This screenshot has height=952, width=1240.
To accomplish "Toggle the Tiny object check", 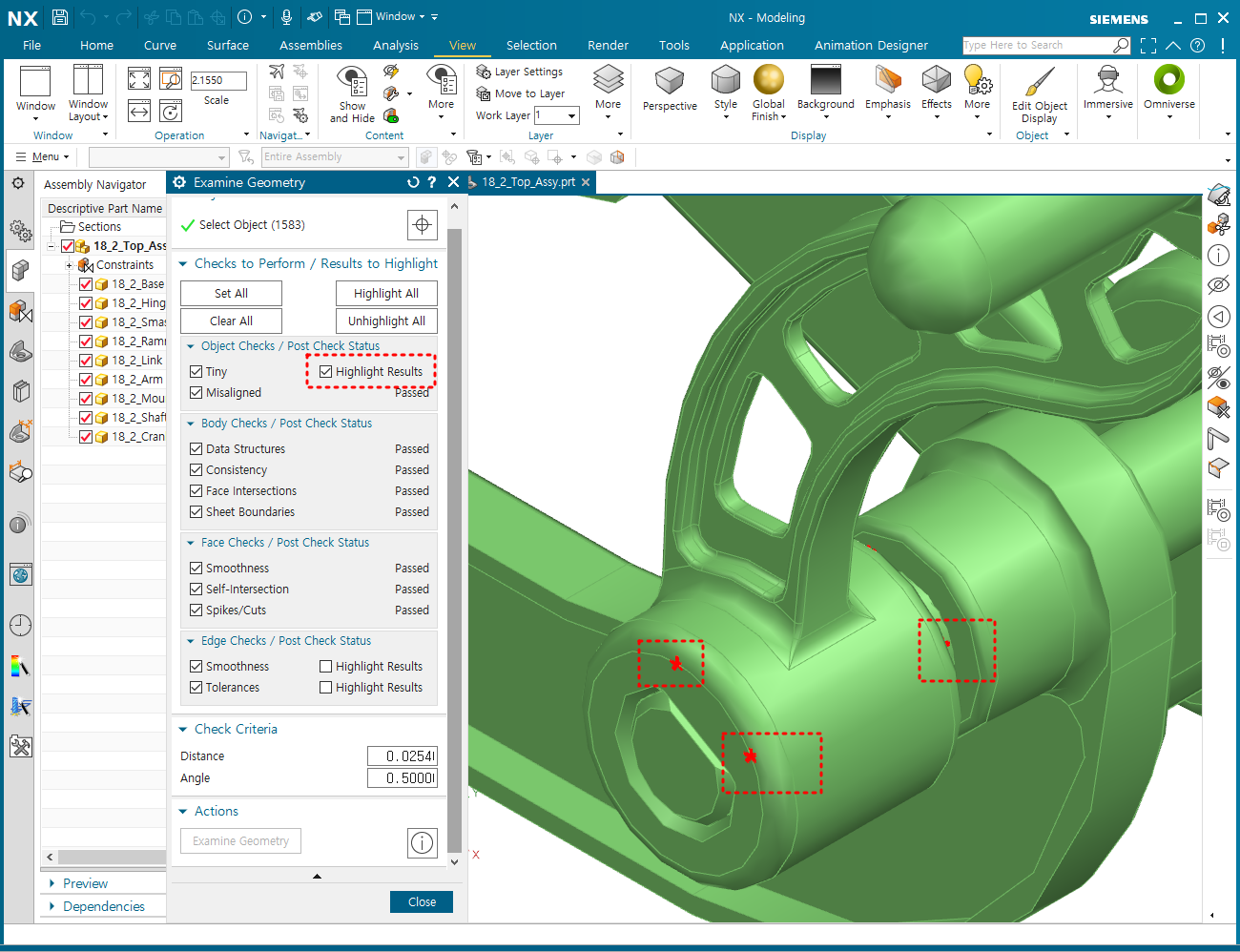I will pyautogui.click(x=196, y=372).
